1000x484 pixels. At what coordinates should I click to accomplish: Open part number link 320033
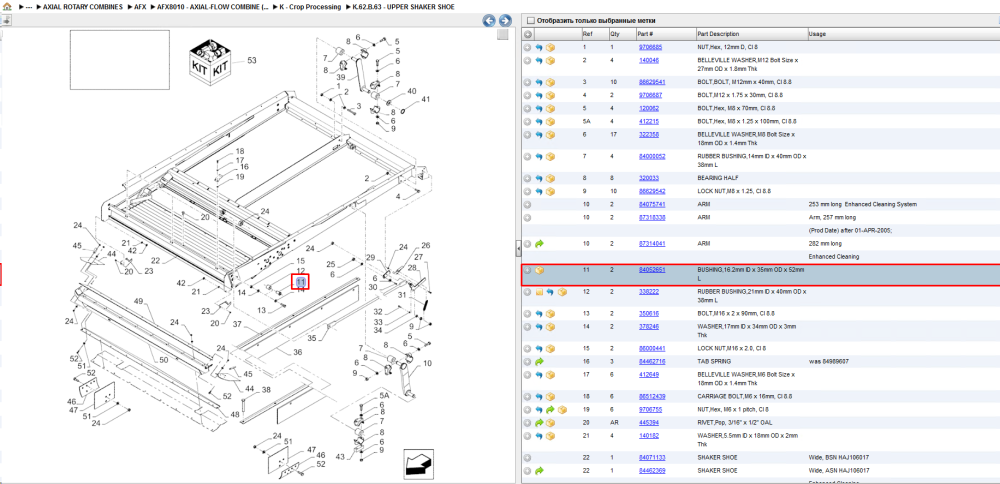(x=649, y=178)
